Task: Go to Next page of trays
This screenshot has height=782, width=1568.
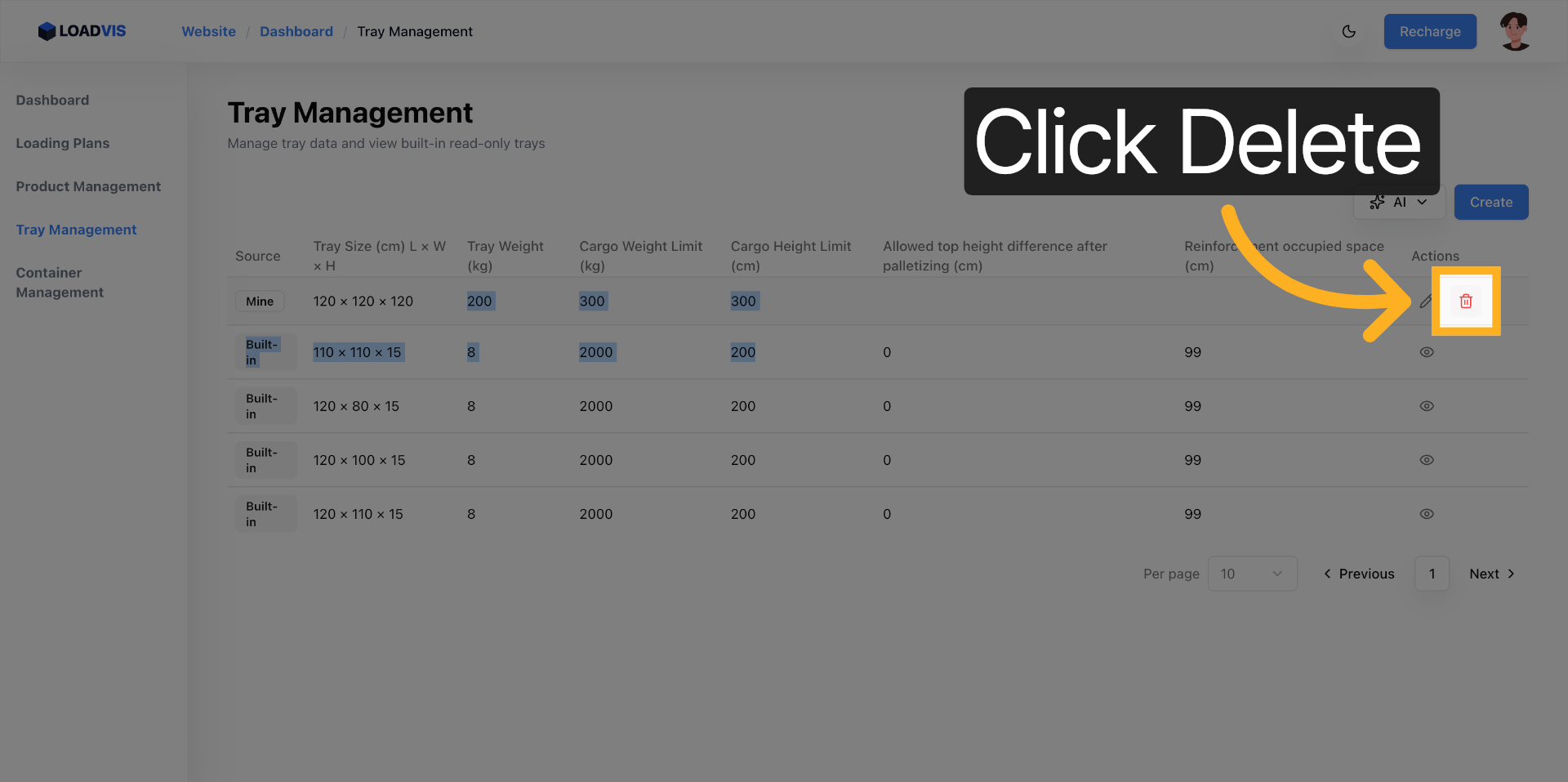Action: tap(1491, 574)
